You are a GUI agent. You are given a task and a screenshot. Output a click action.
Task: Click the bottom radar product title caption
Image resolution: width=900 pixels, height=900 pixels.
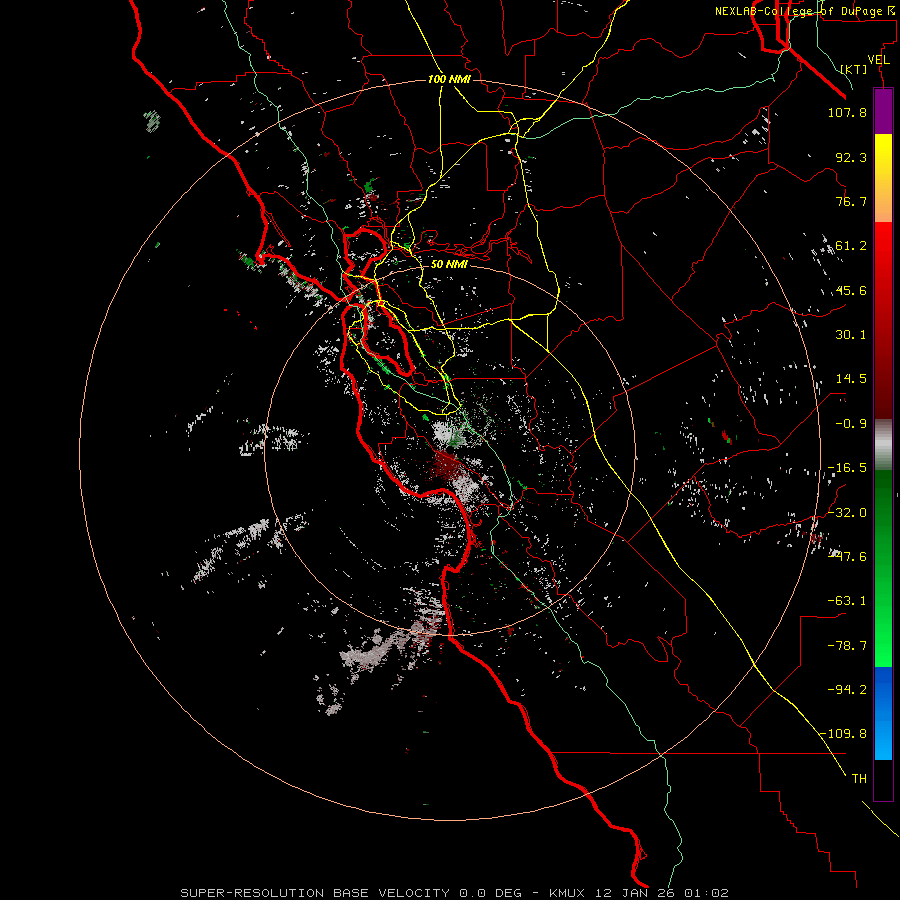coord(455,893)
